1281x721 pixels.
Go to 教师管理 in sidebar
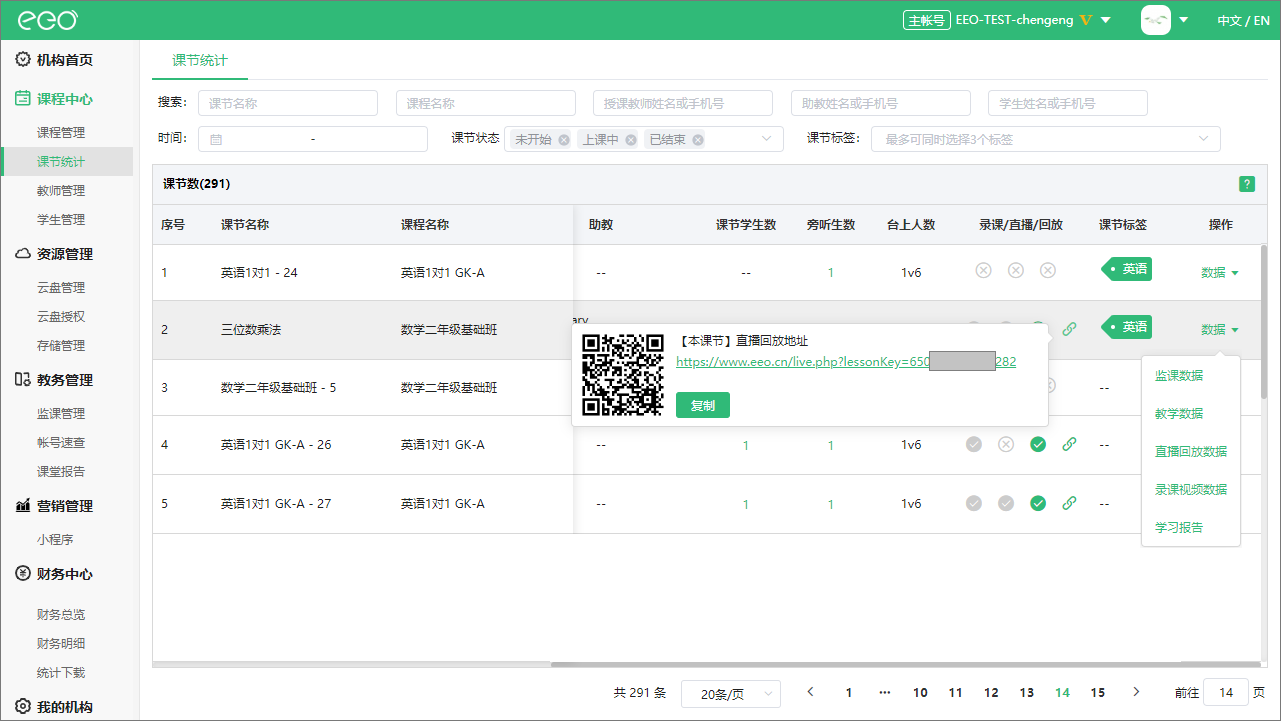(x=61, y=190)
